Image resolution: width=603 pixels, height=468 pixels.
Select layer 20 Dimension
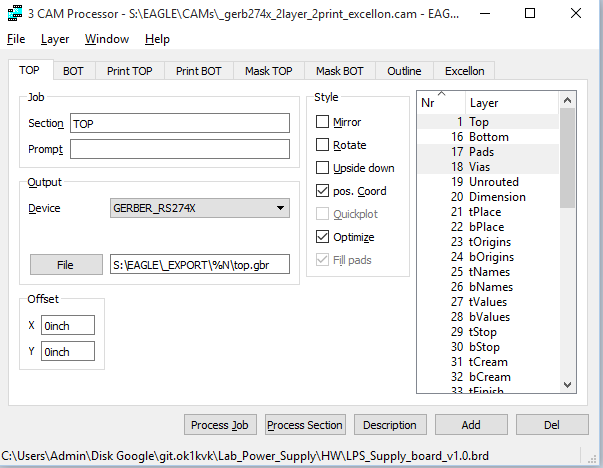point(488,197)
